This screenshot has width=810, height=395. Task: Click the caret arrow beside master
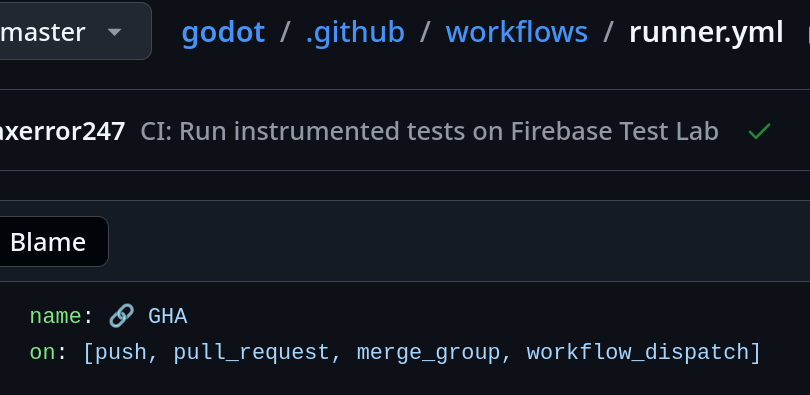point(114,33)
